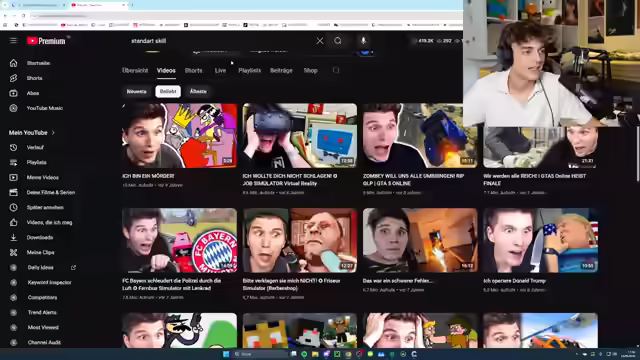Click into the YouTube search field

220,41
